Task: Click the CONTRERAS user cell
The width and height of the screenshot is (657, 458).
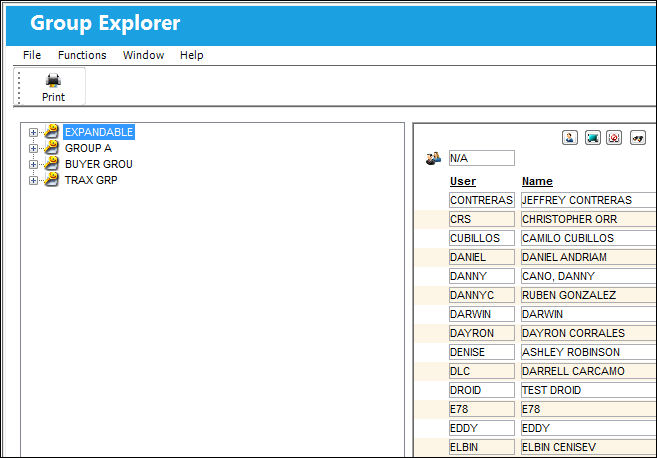Action: [482, 200]
